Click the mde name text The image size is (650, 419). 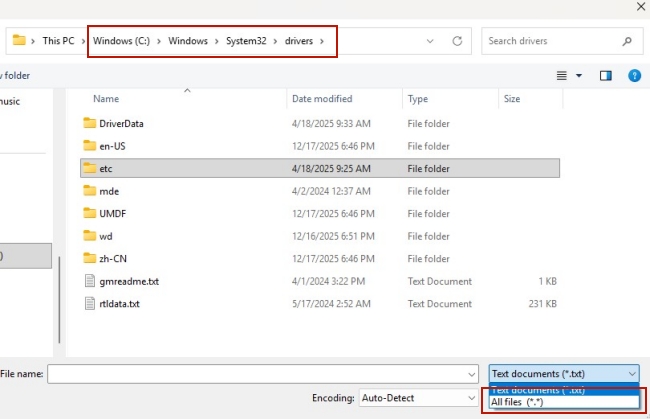[x=109, y=191]
